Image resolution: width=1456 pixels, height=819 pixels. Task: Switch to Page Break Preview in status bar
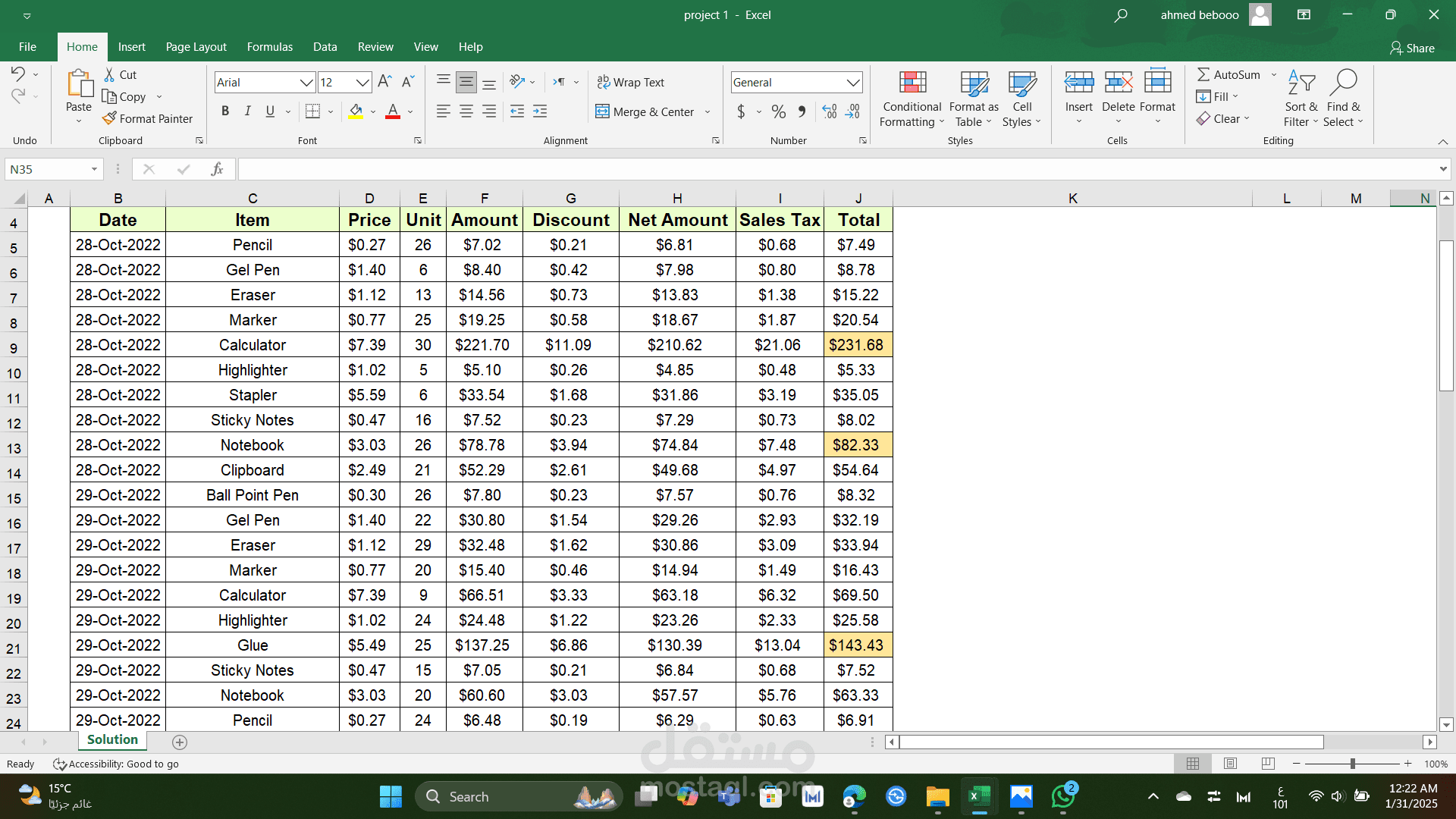(x=1267, y=764)
